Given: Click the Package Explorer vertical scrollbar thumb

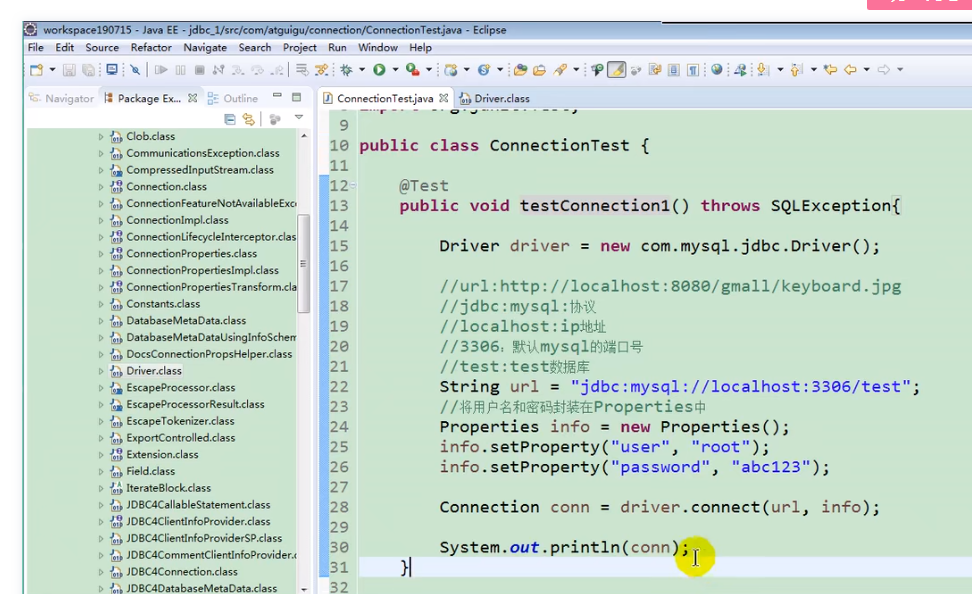Looking at the screenshot, I should tap(303, 264).
